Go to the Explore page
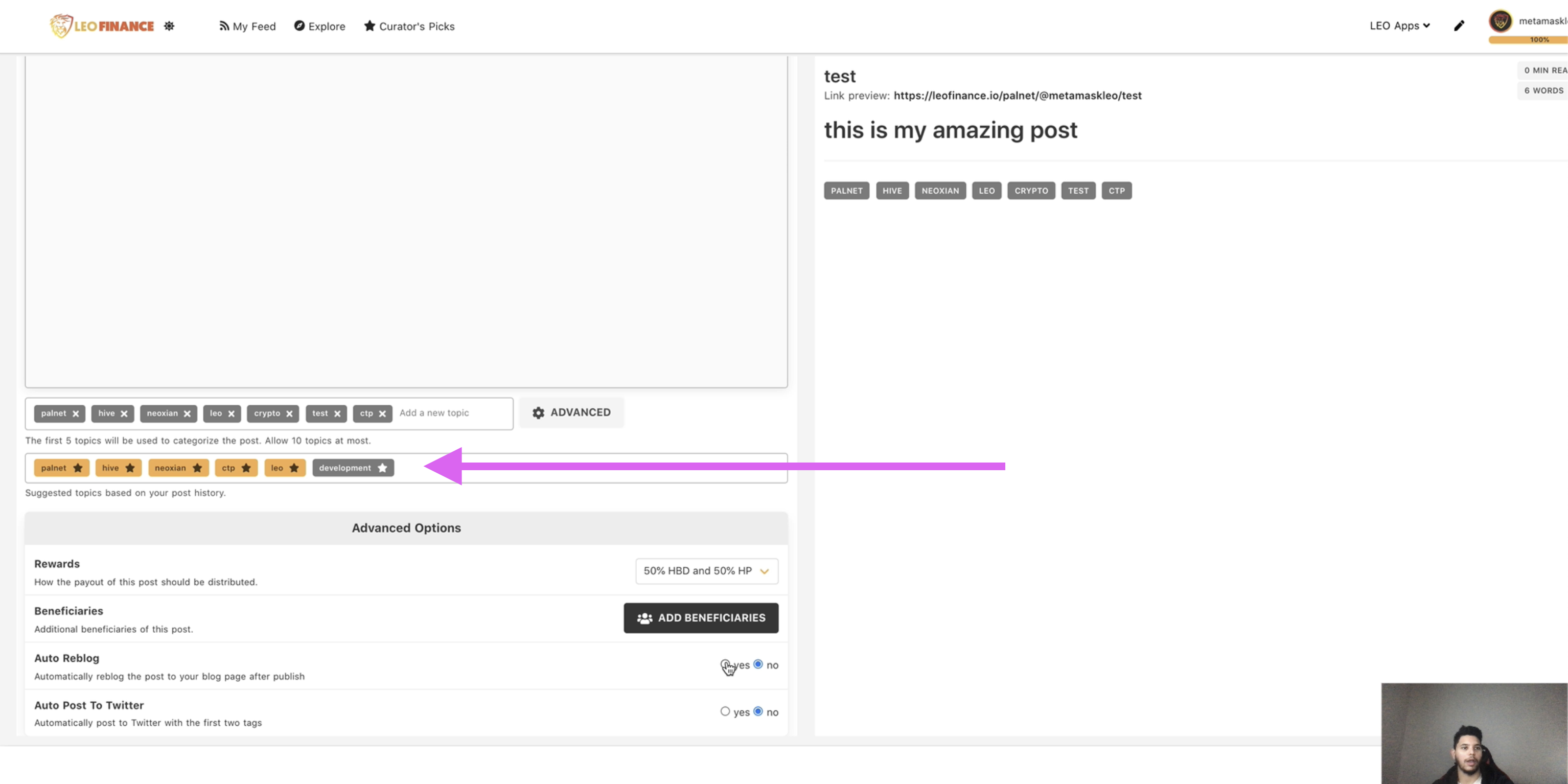 coord(319,26)
